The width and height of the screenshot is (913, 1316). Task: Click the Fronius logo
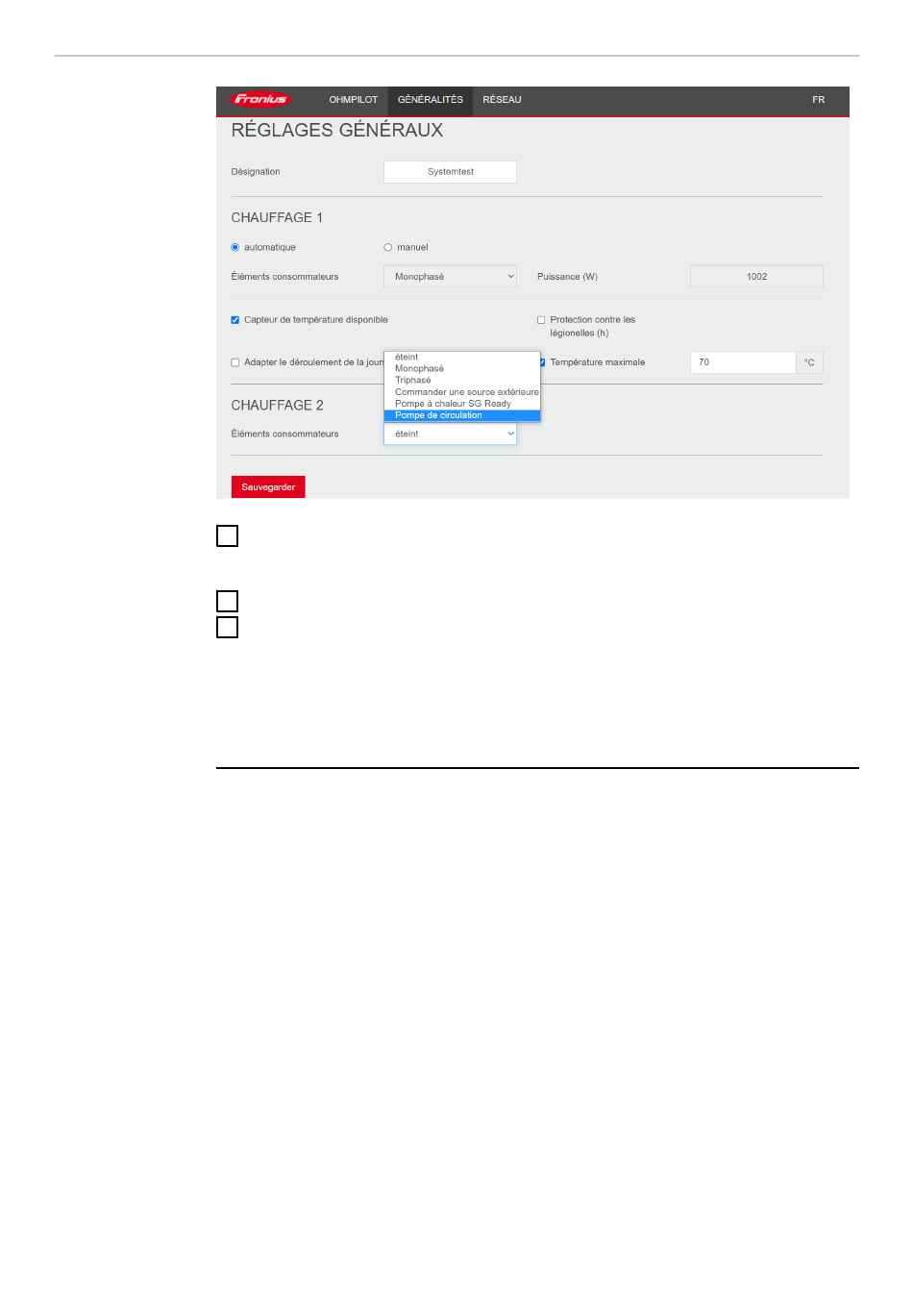click(x=260, y=99)
